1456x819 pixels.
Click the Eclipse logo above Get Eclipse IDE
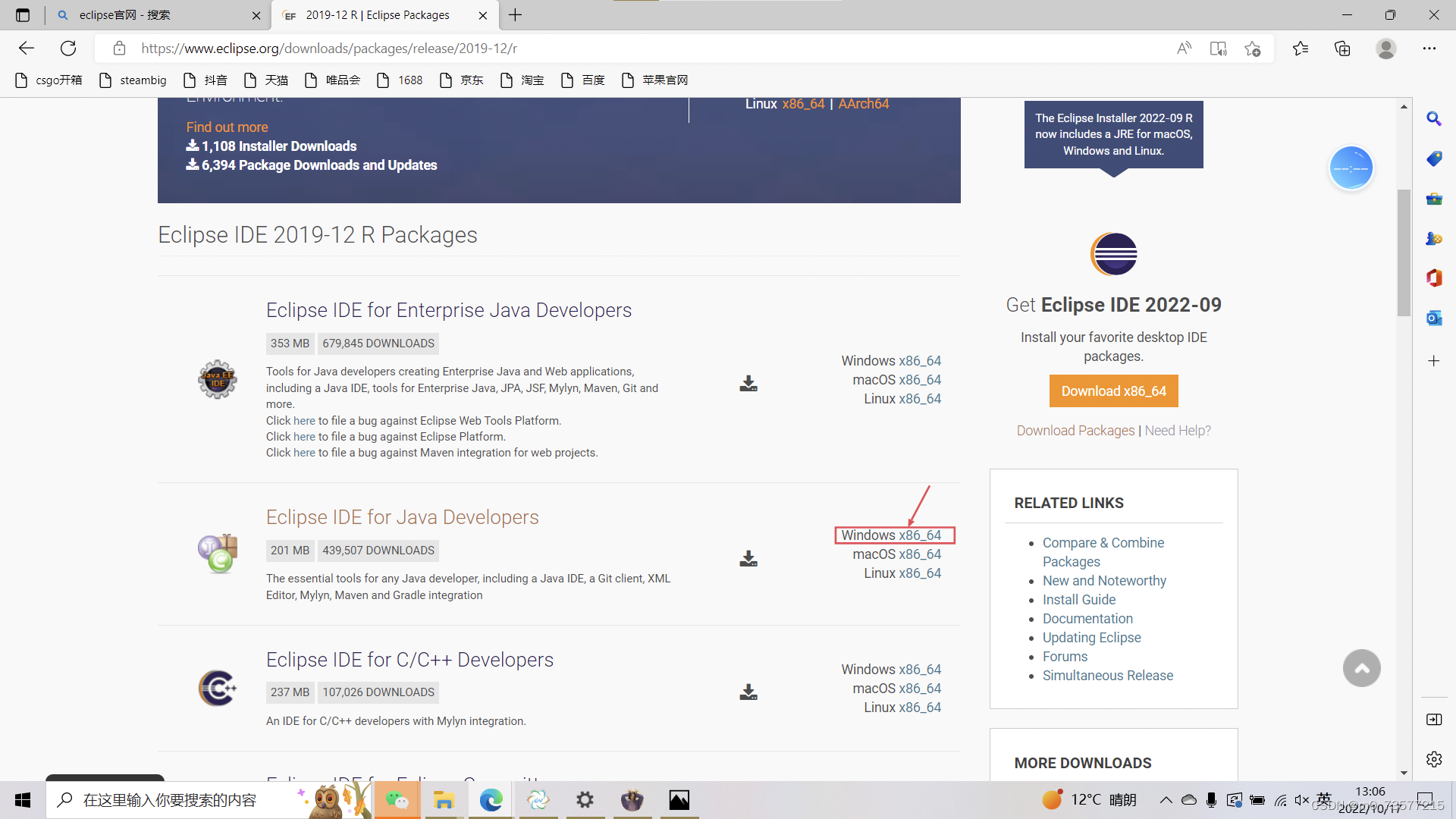tap(1114, 254)
